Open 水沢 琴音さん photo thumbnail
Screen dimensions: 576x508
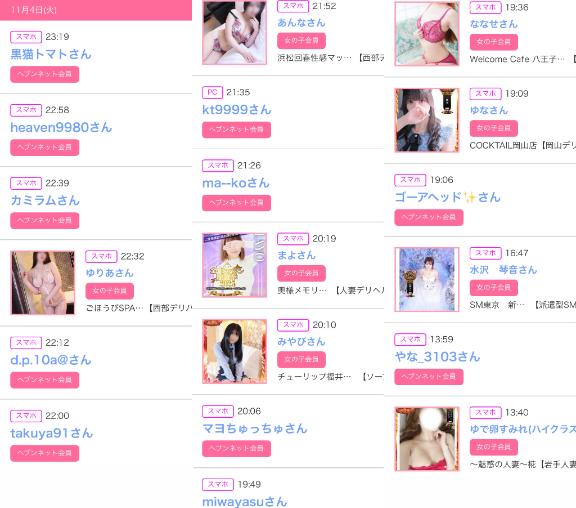coord(427,279)
